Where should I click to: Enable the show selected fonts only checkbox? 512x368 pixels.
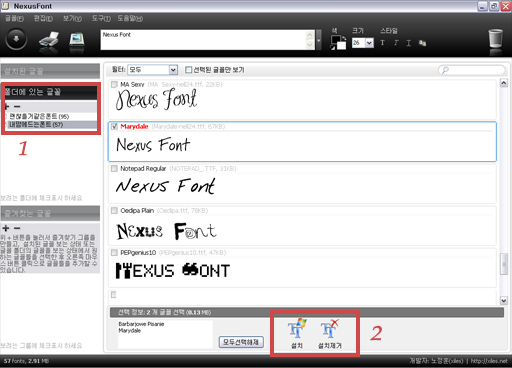tap(188, 70)
